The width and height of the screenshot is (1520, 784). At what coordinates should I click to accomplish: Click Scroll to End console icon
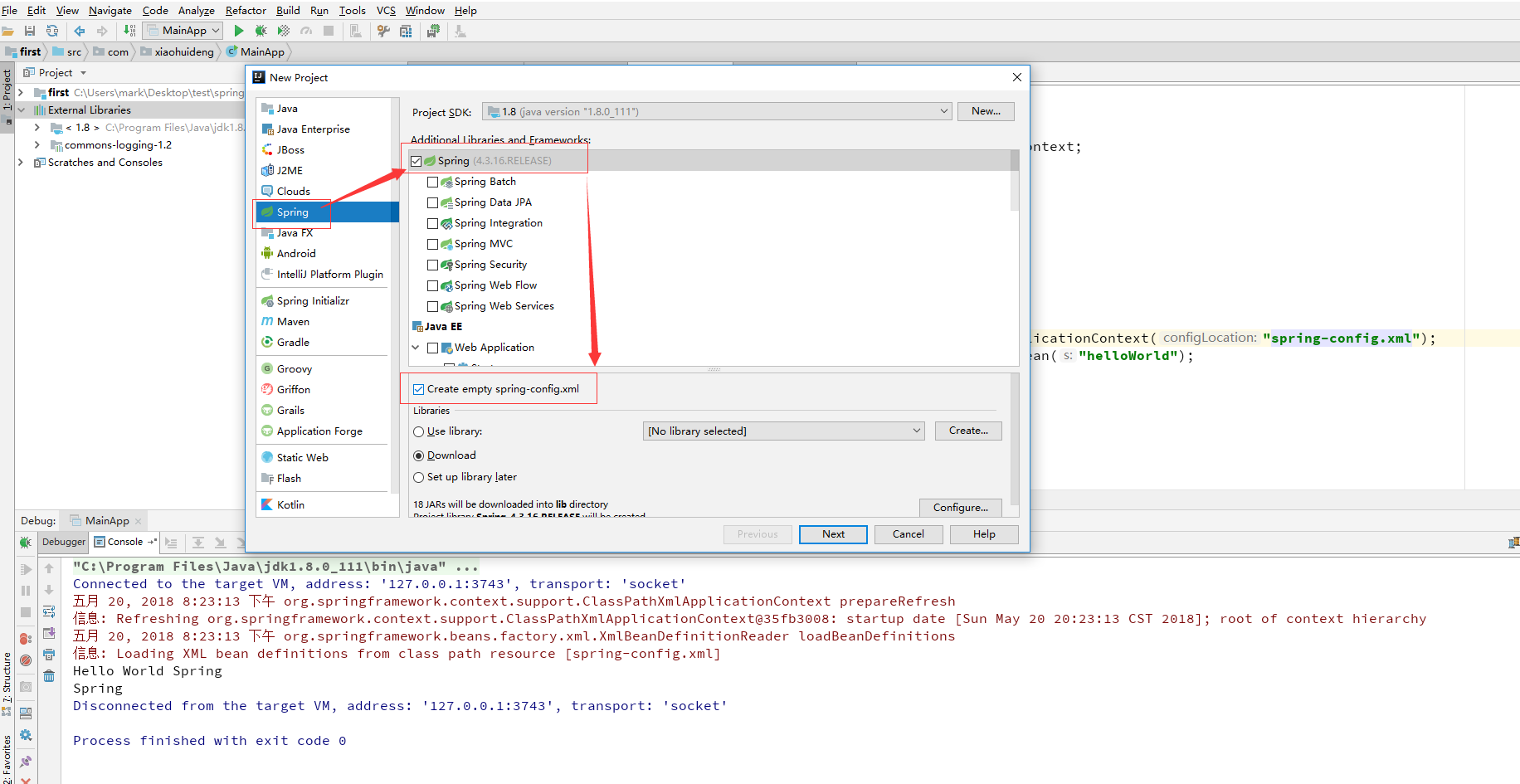(x=49, y=633)
